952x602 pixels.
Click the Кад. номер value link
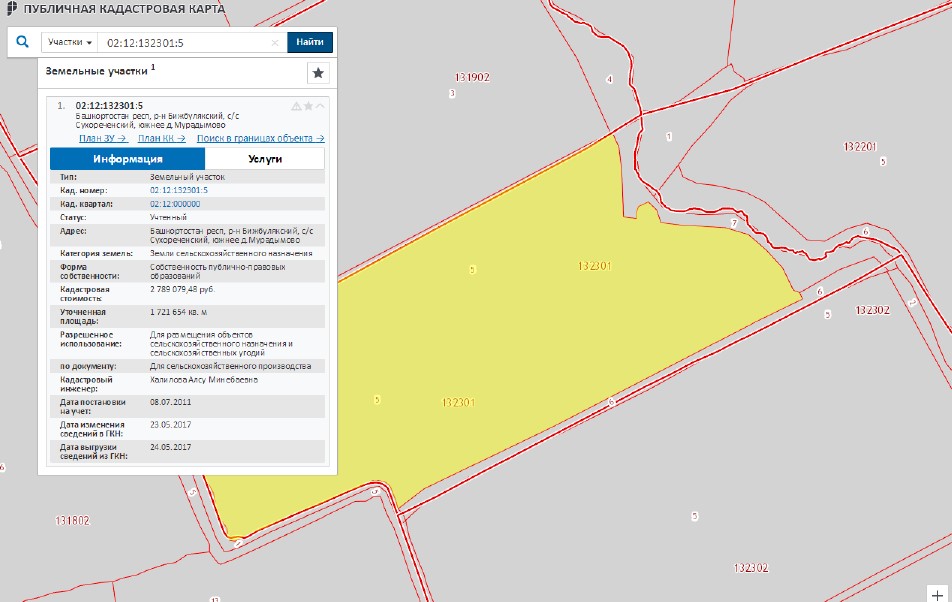pos(179,190)
